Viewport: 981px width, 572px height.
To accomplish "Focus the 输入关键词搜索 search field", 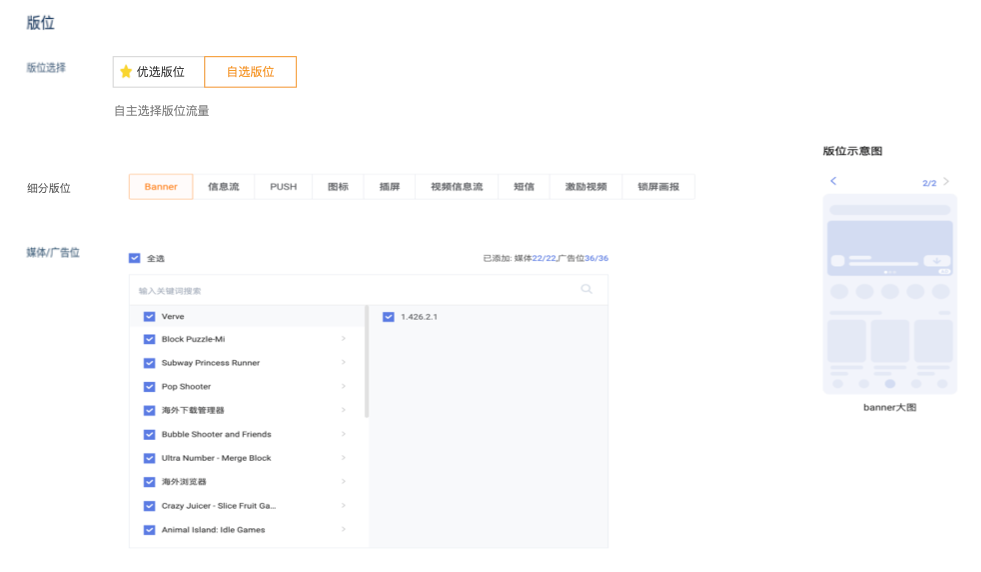I will pos(350,290).
